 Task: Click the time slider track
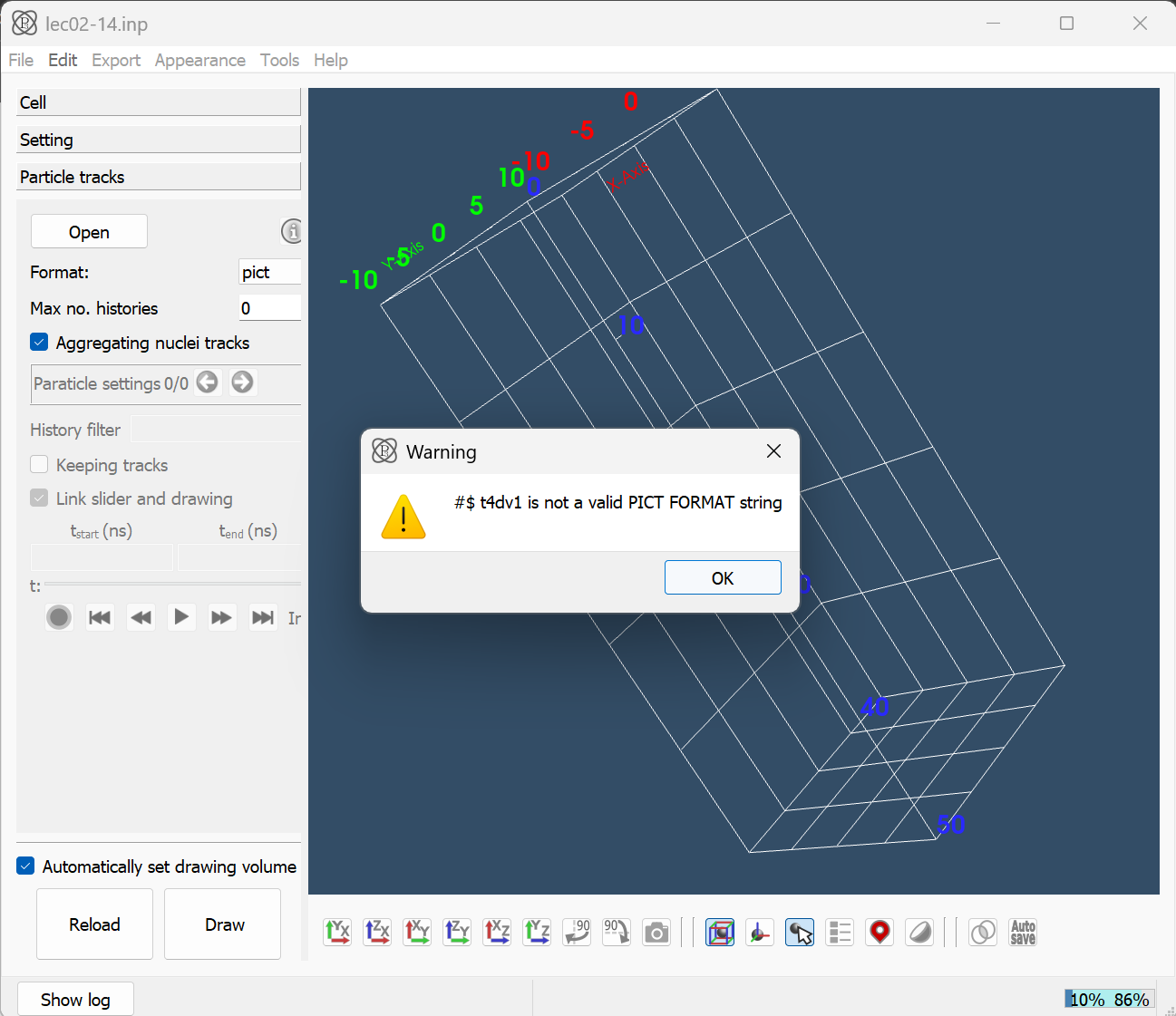click(x=173, y=585)
